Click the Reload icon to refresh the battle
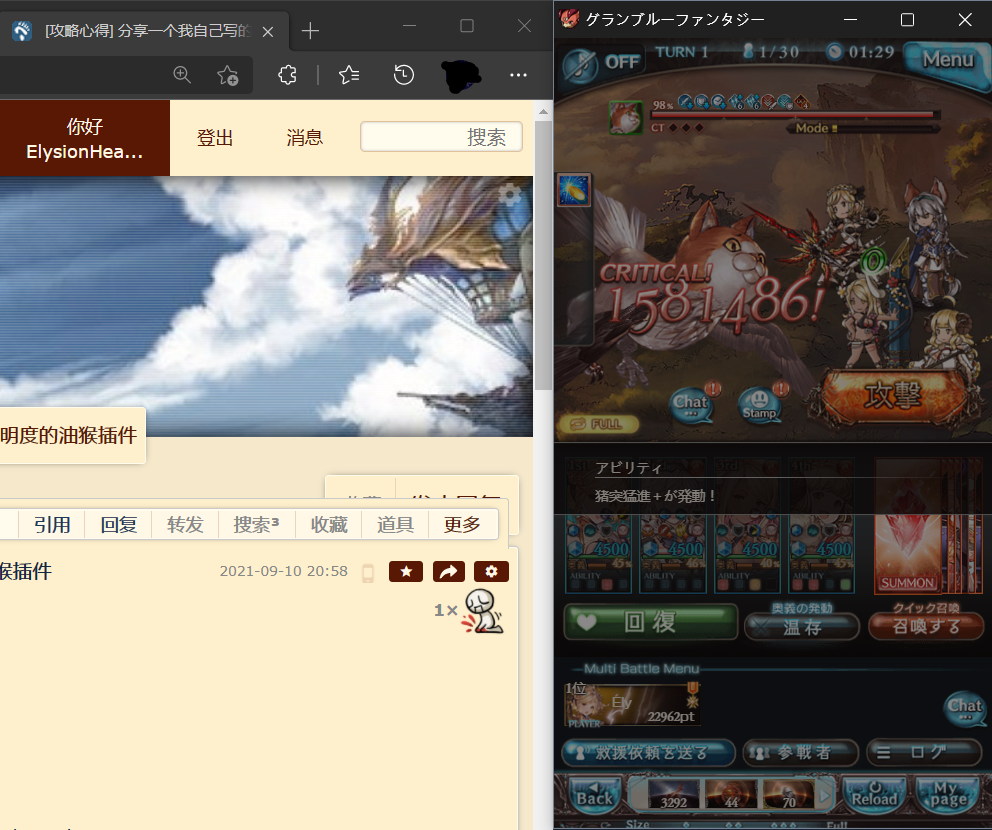Screen dimensions: 992x830 click(873, 795)
